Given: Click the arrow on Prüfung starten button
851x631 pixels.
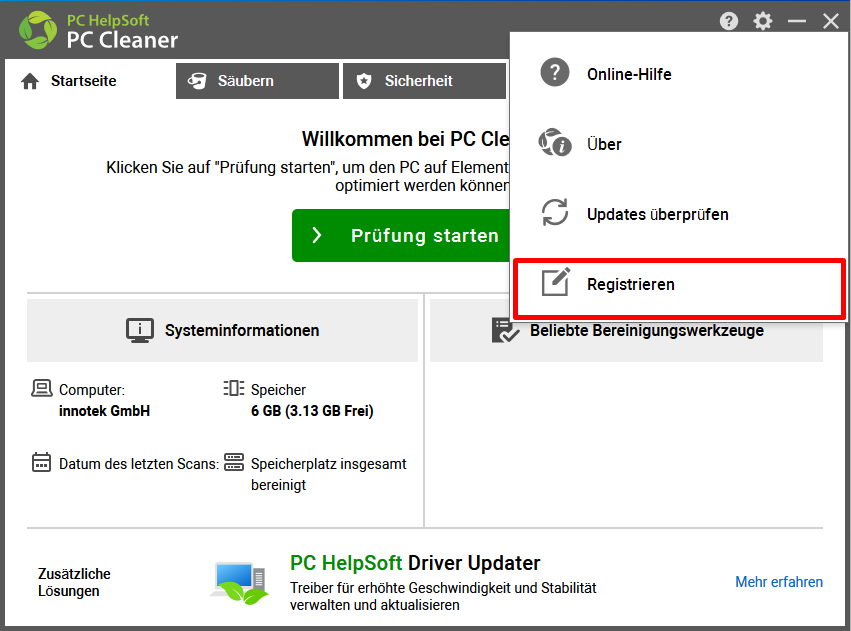Looking at the screenshot, I should pos(317,235).
